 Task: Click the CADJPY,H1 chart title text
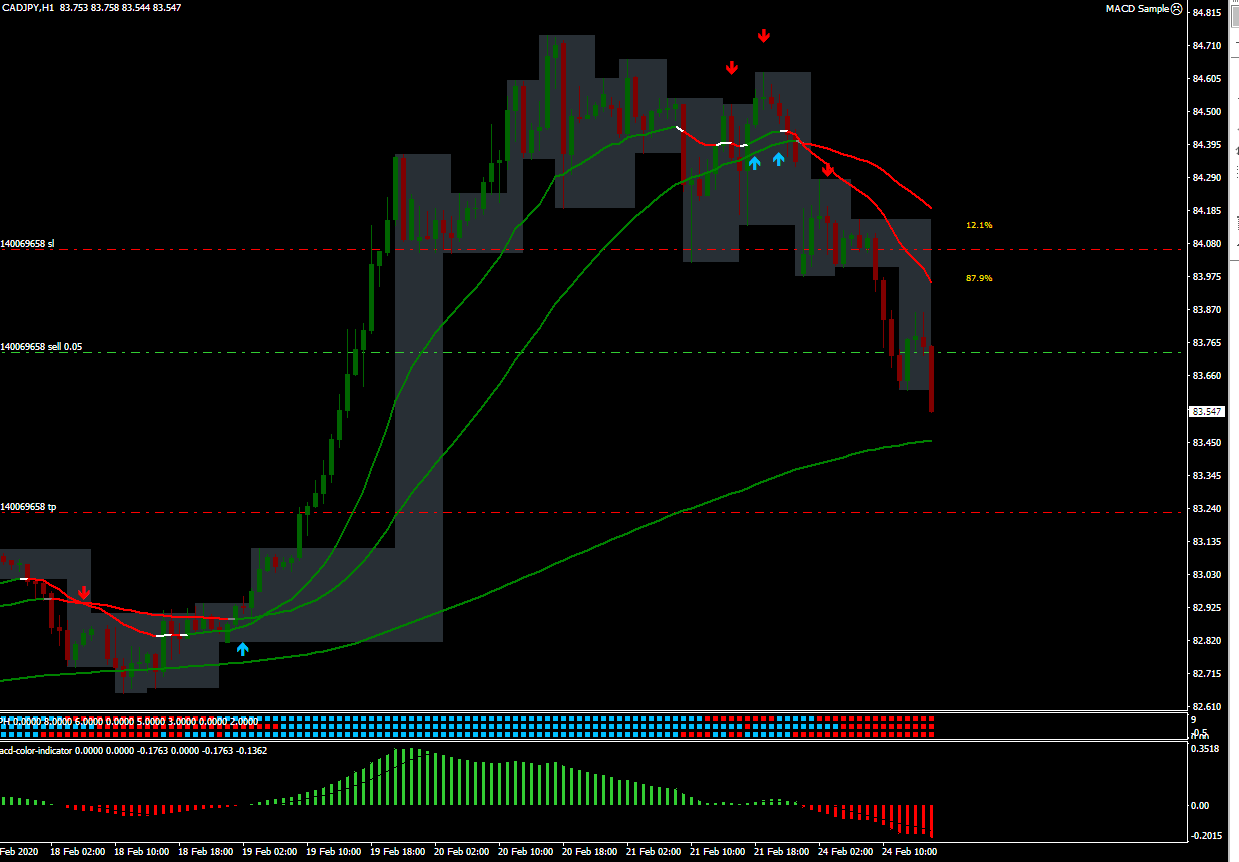pyautogui.click(x=28, y=7)
